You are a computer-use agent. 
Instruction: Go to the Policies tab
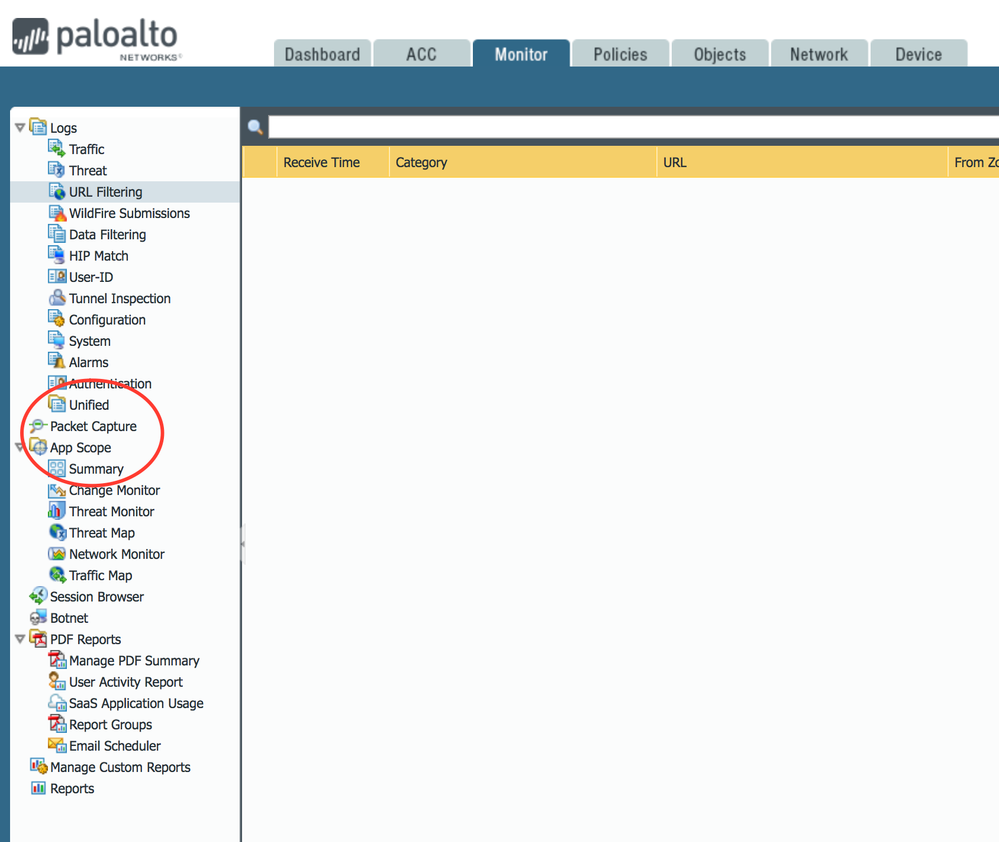coord(621,54)
